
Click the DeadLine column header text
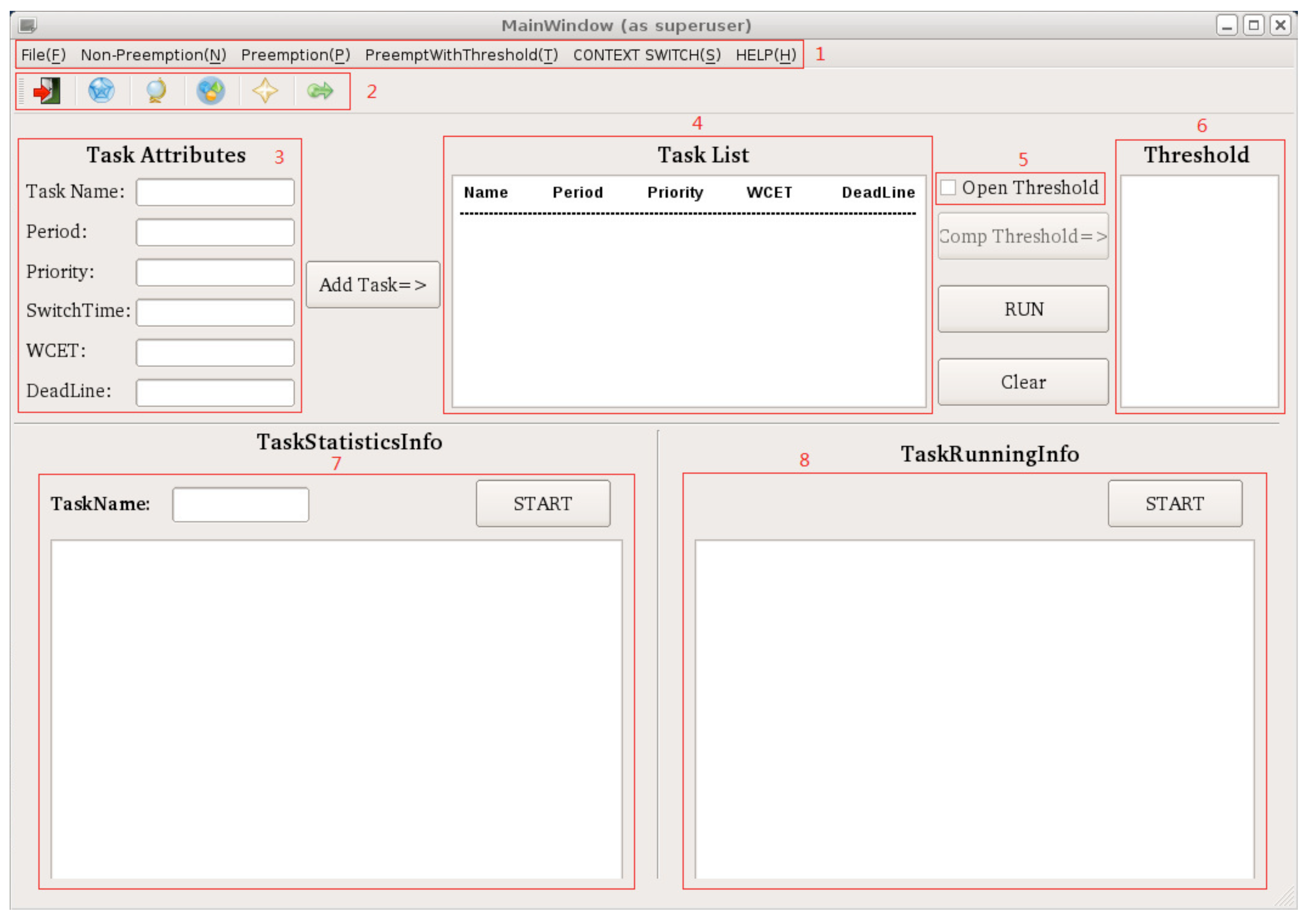(x=879, y=193)
